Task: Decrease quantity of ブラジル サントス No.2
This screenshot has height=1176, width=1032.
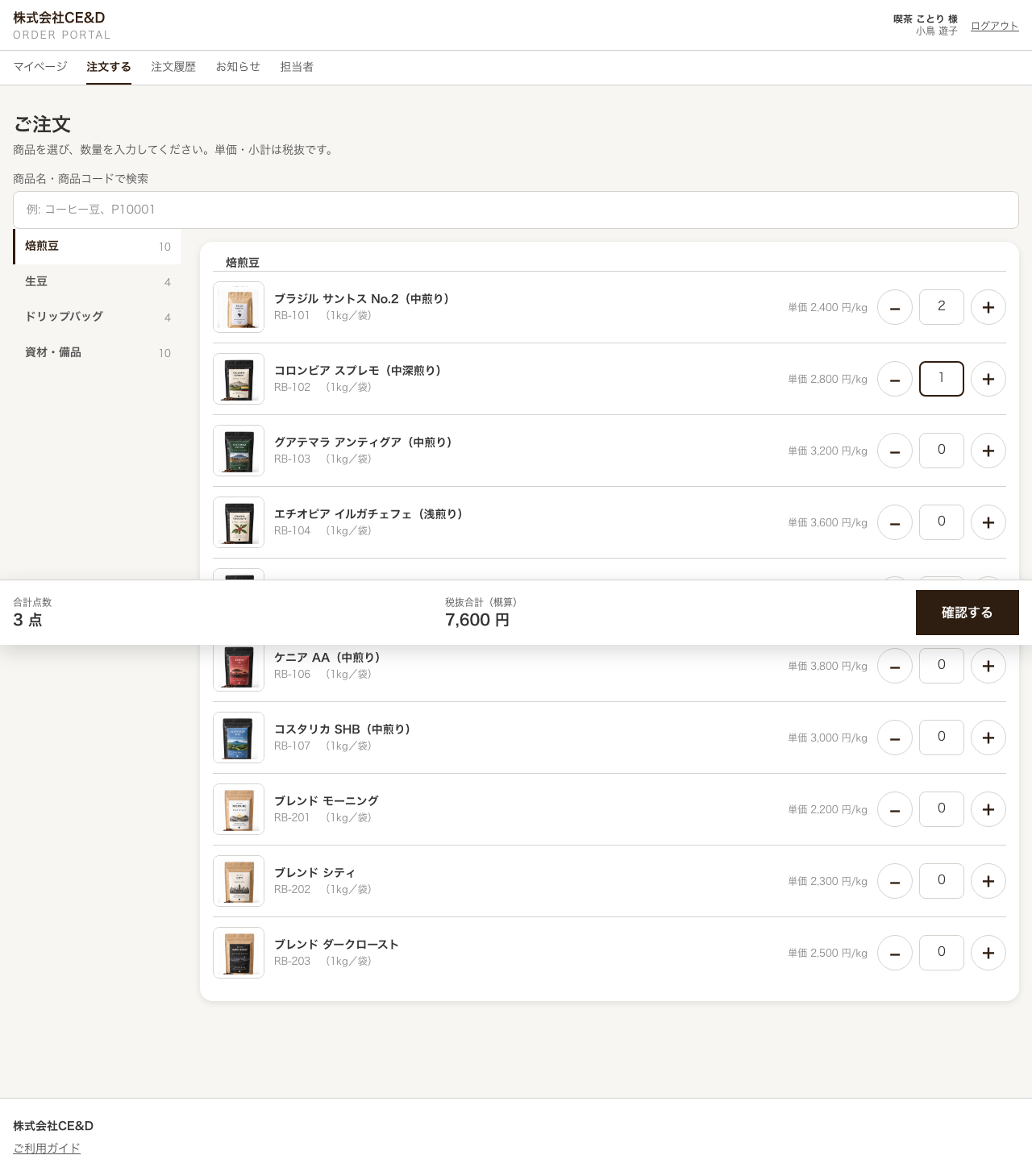Action: pyautogui.click(x=895, y=307)
